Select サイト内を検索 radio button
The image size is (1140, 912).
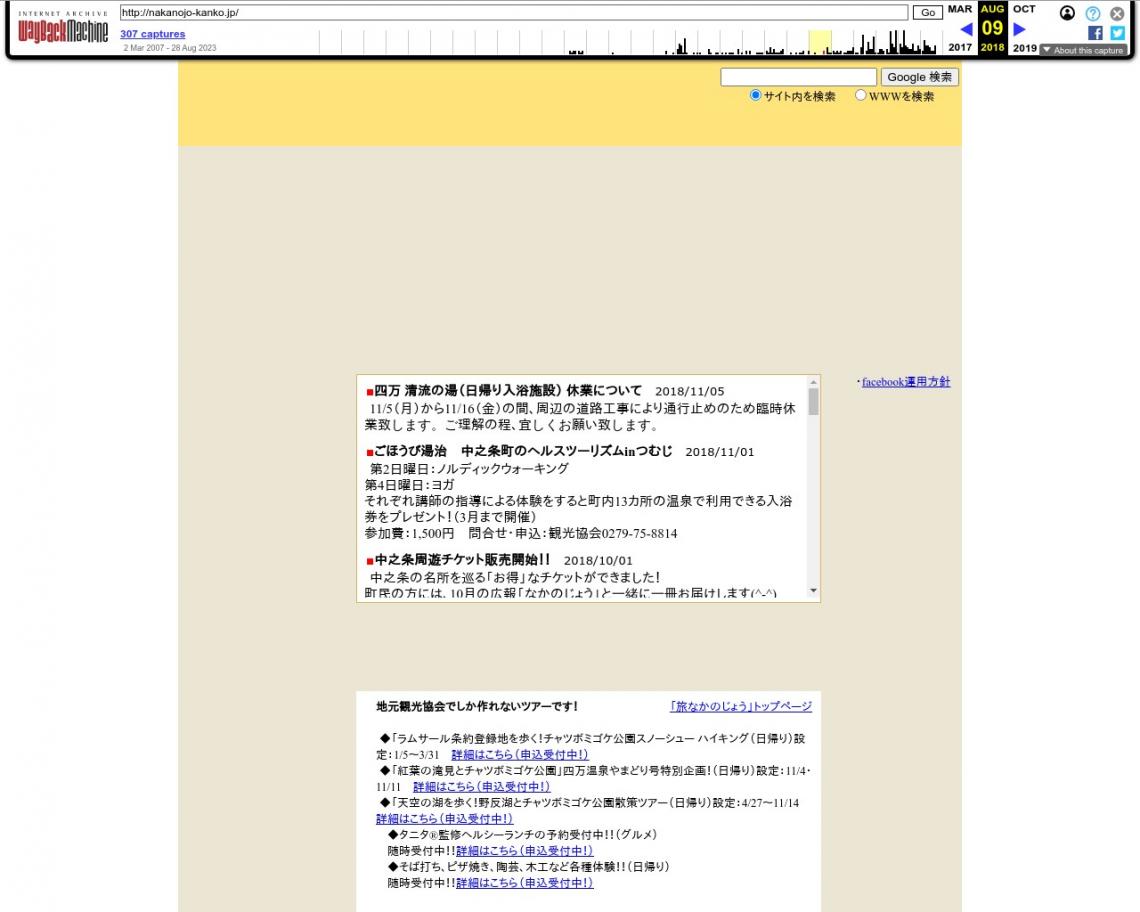pos(755,95)
